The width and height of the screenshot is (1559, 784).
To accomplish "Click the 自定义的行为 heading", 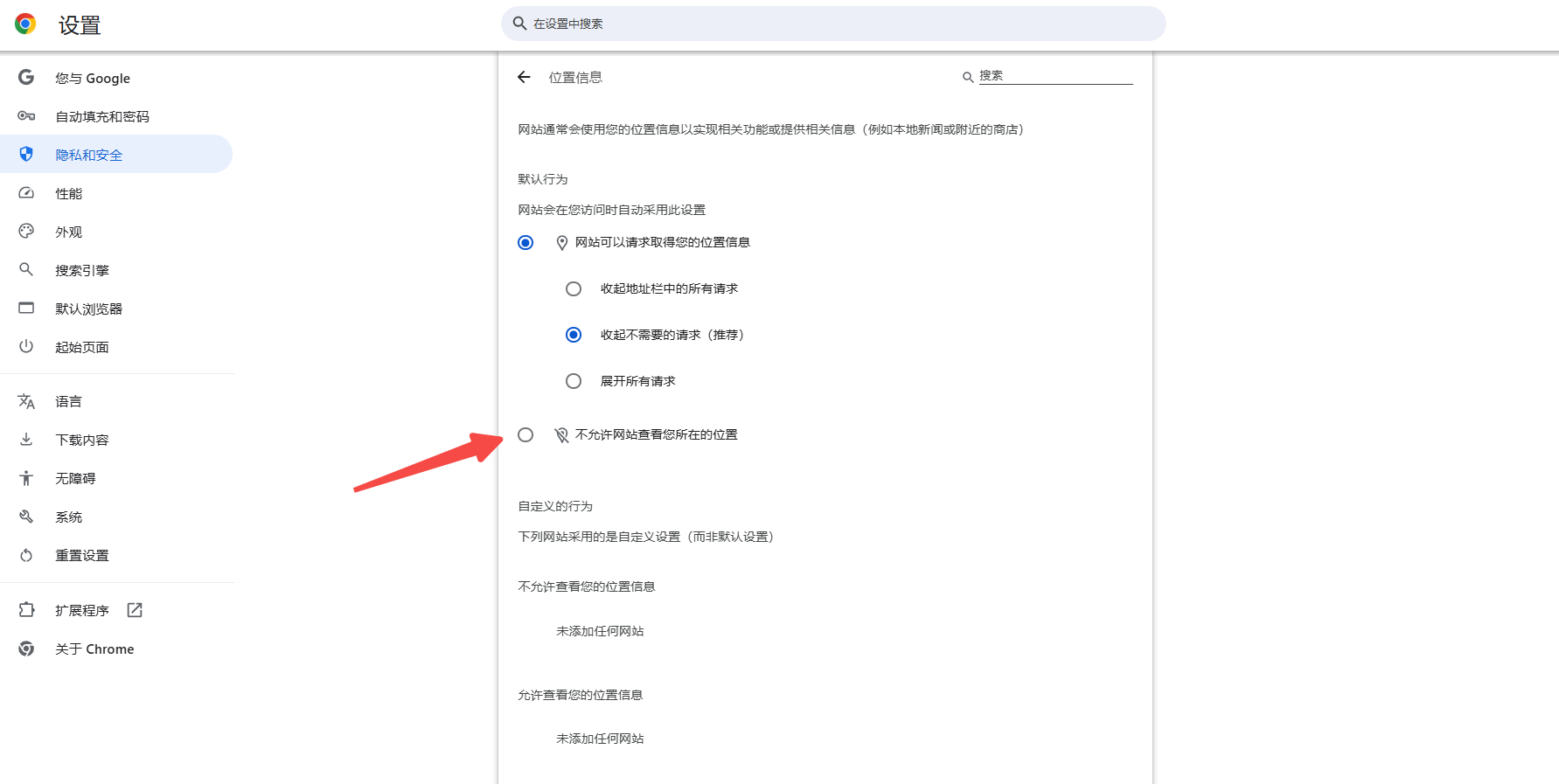I will (x=555, y=506).
